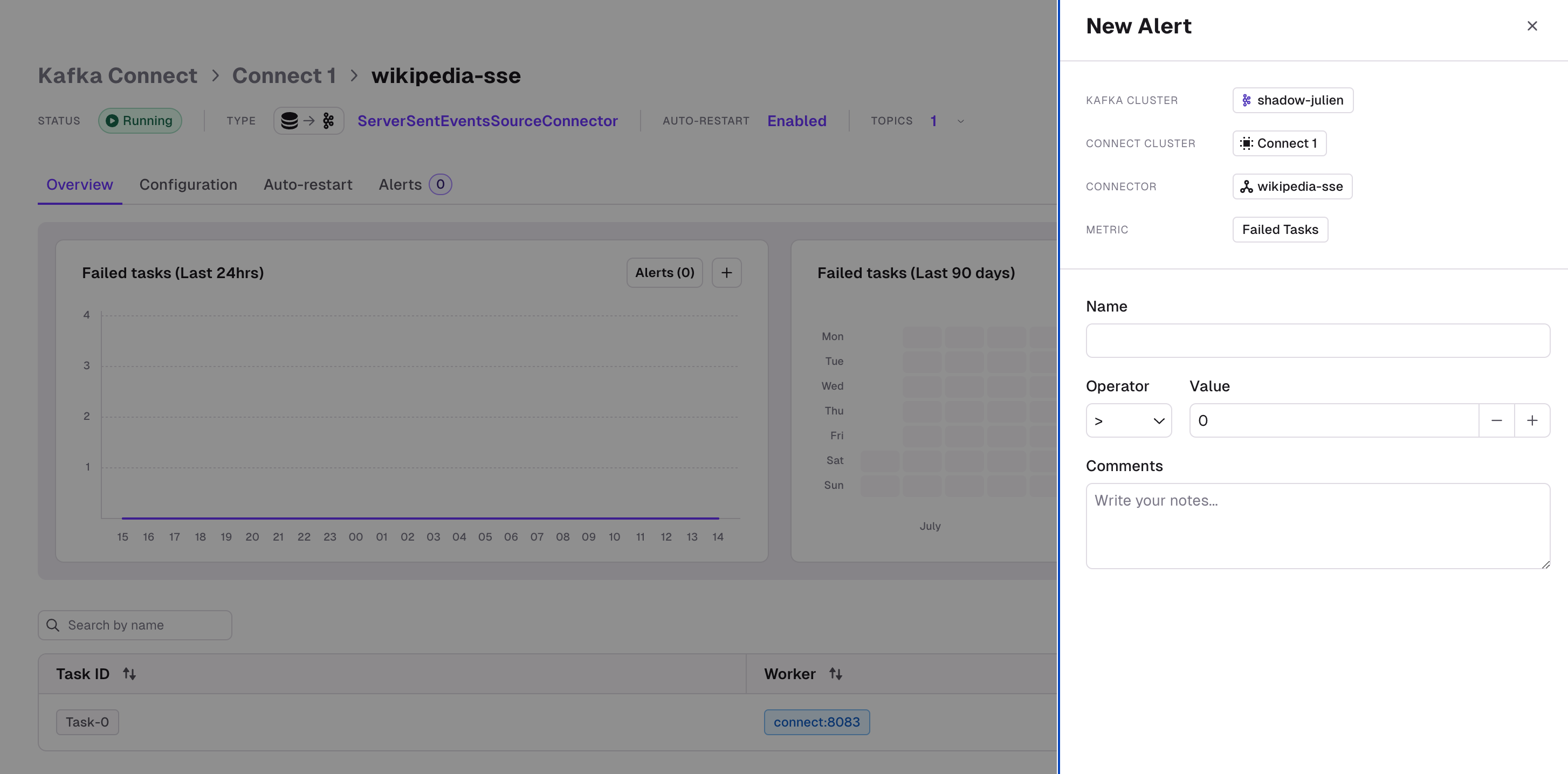The height and width of the screenshot is (774, 1568).
Task: Sort by Task ID column arrows
Action: [129, 674]
